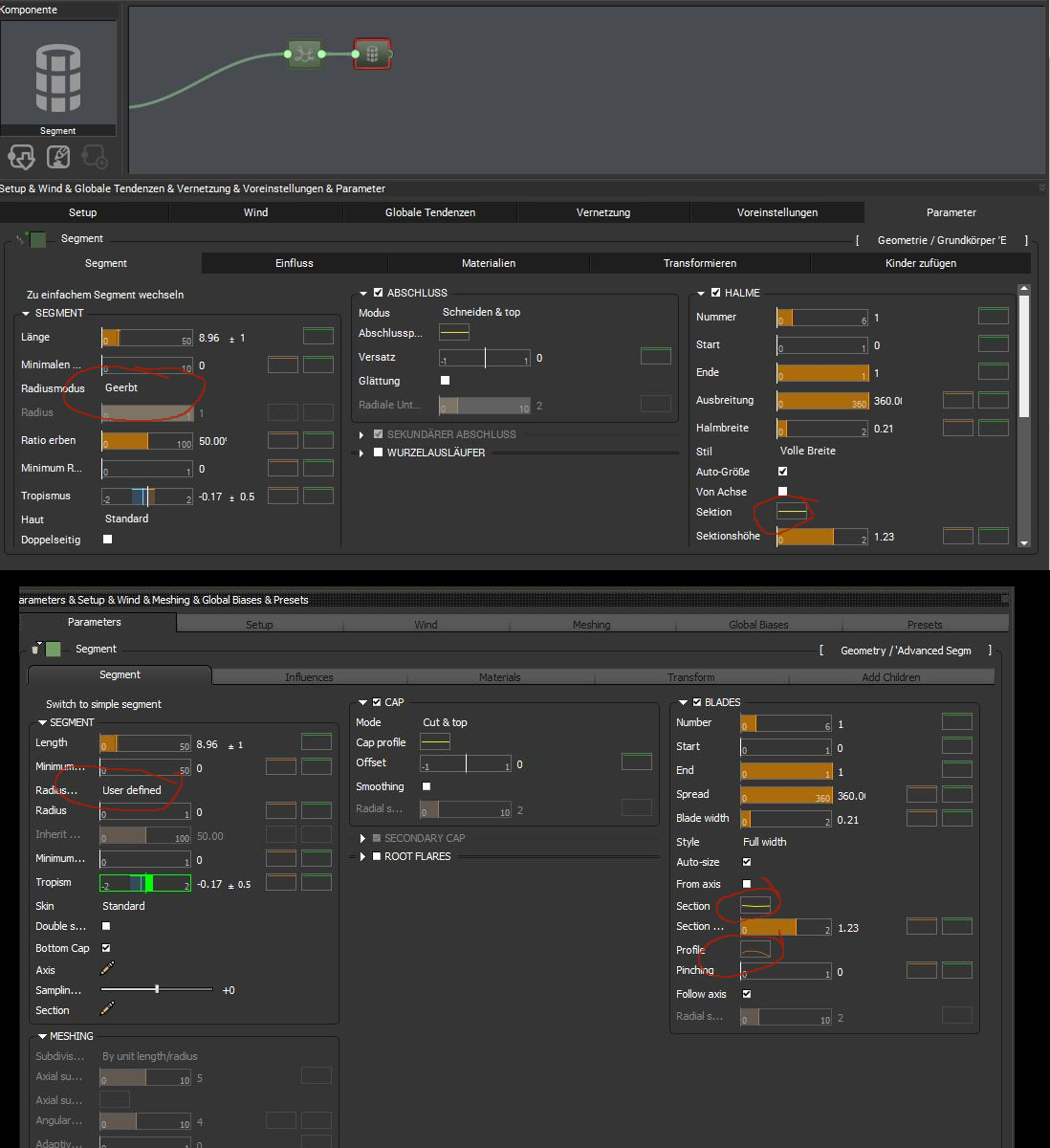Click Zu einfachem Segment wechseln

(105, 295)
